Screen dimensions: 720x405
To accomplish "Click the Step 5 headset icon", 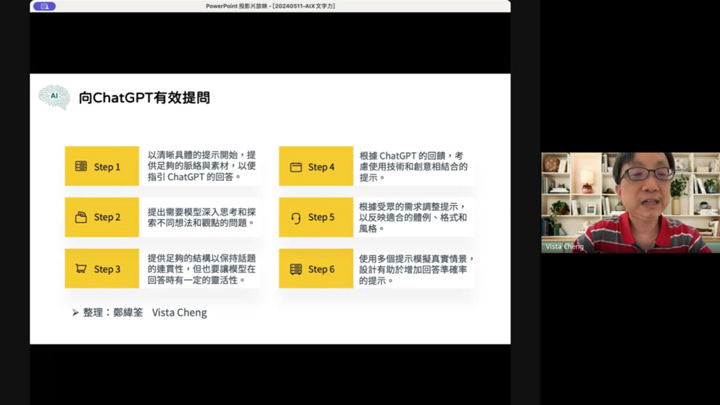I will tap(296, 218).
